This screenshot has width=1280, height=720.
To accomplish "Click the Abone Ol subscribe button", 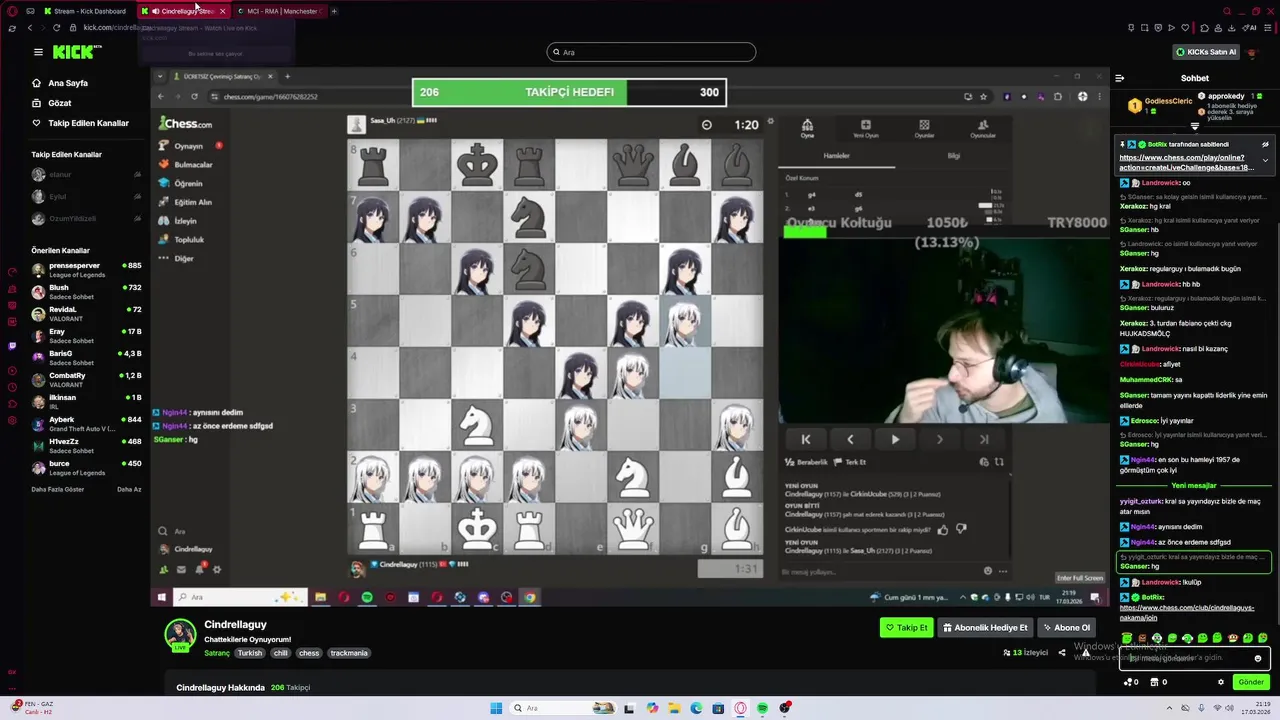I will tap(1066, 627).
